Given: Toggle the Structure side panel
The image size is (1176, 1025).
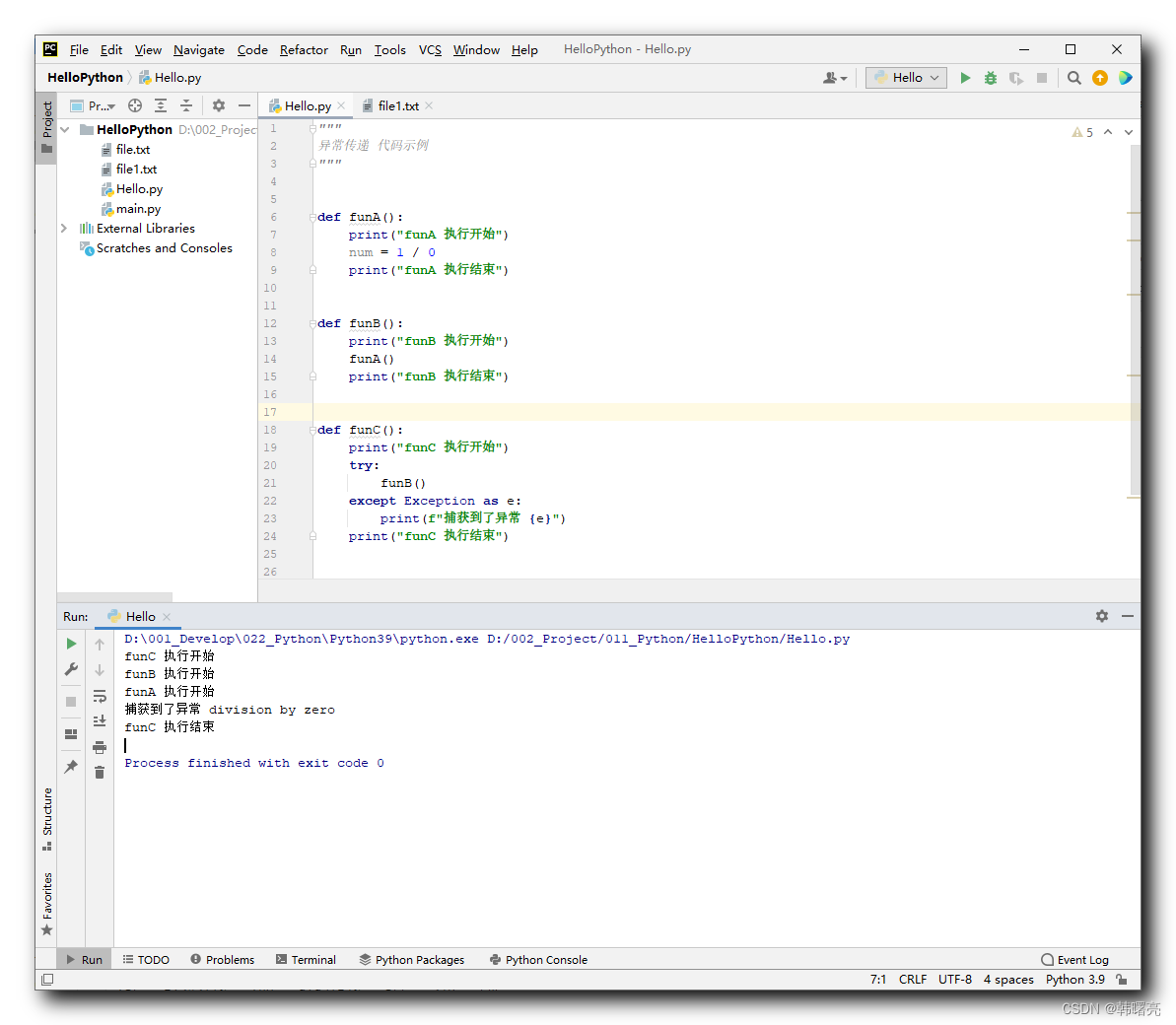Looking at the screenshot, I should tap(46, 819).
